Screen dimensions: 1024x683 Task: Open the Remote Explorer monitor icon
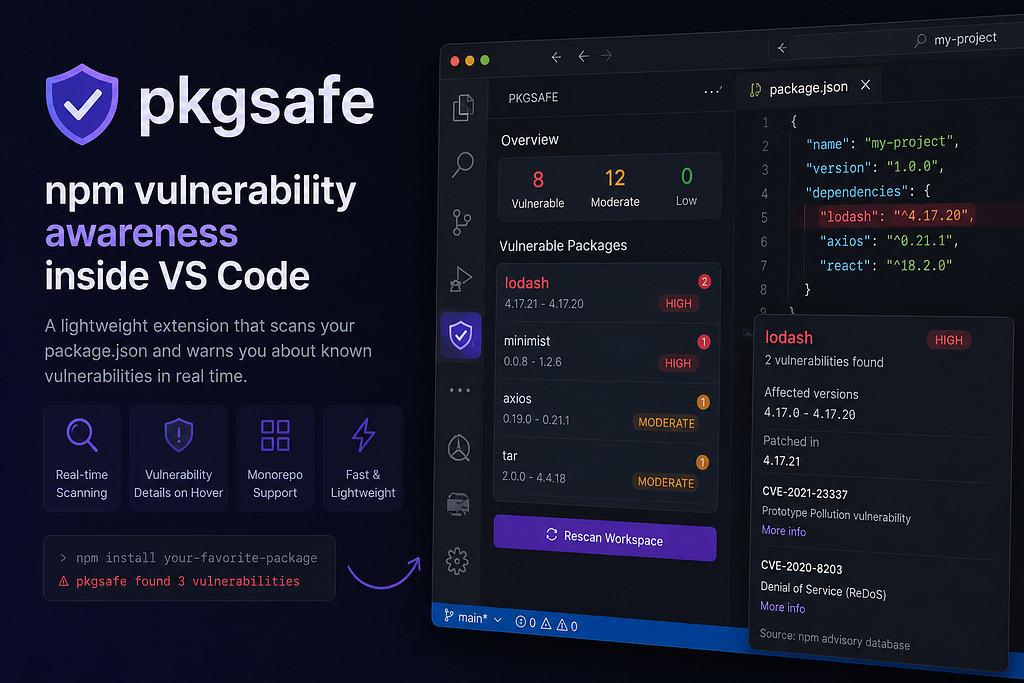coord(458,504)
